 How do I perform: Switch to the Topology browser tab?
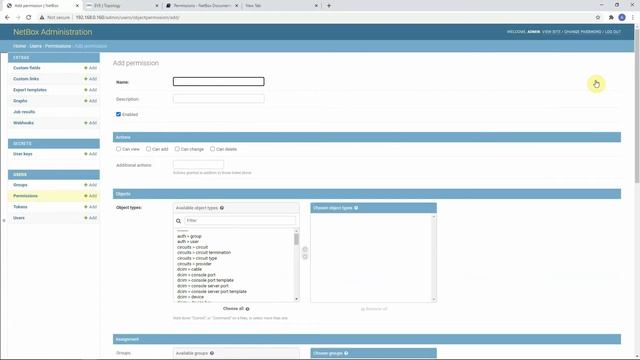[x=121, y=6]
